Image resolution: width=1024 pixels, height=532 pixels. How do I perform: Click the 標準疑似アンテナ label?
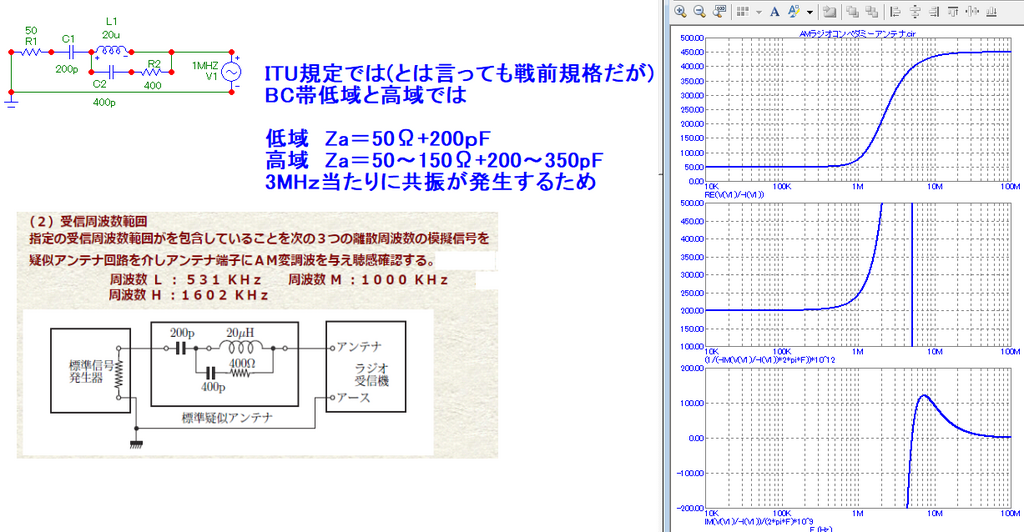point(227,418)
